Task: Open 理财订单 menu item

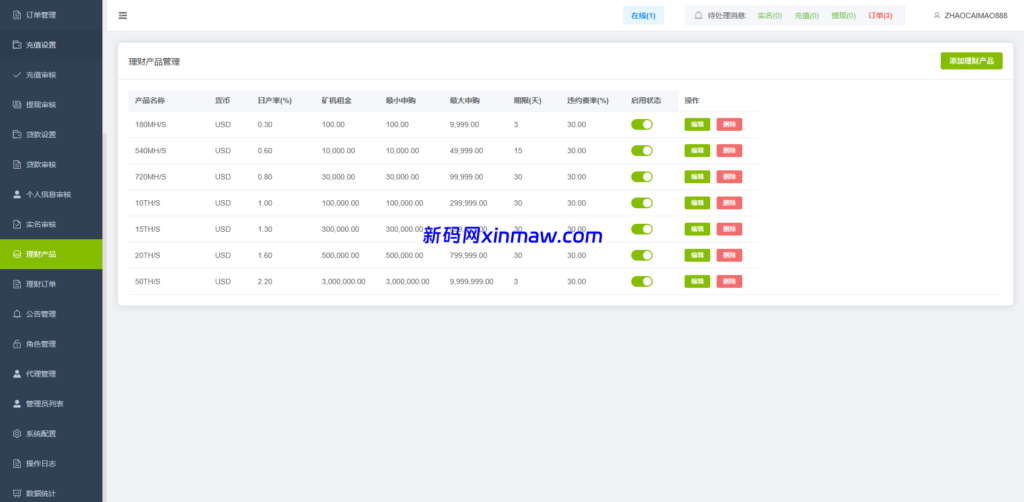Action: [x=51, y=284]
